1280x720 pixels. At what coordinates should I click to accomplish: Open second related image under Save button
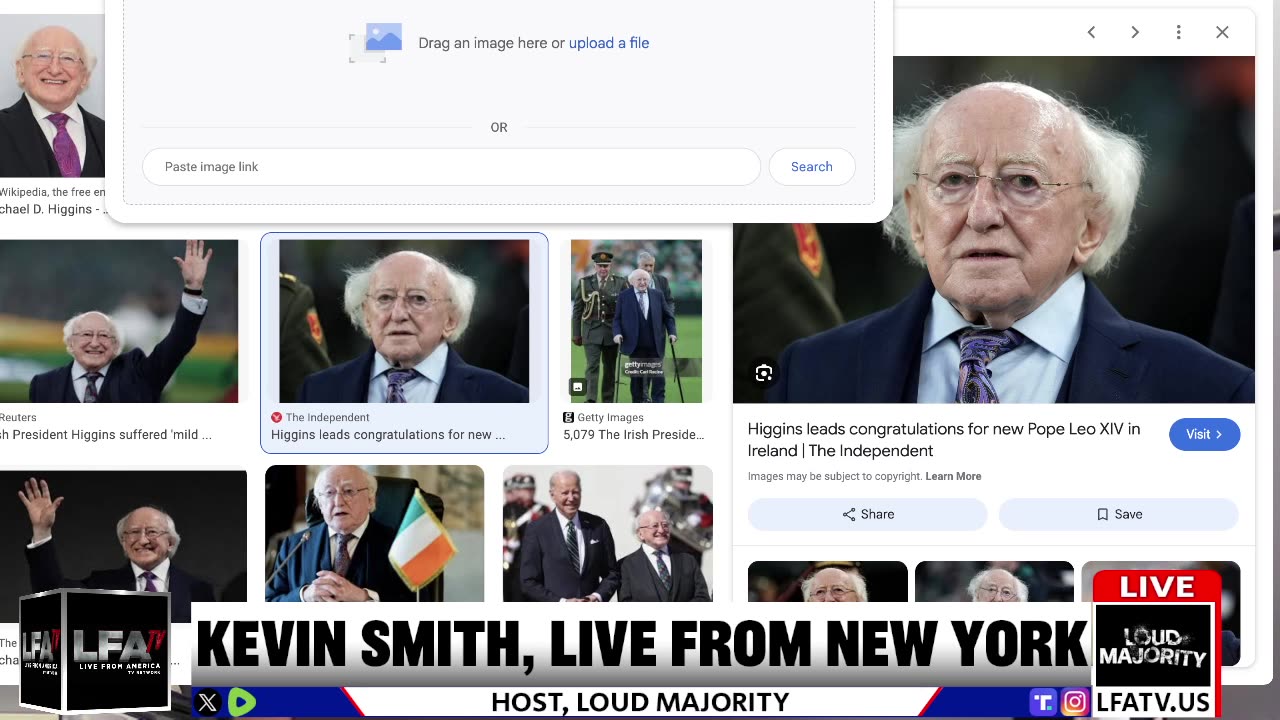(x=994, y=582)
